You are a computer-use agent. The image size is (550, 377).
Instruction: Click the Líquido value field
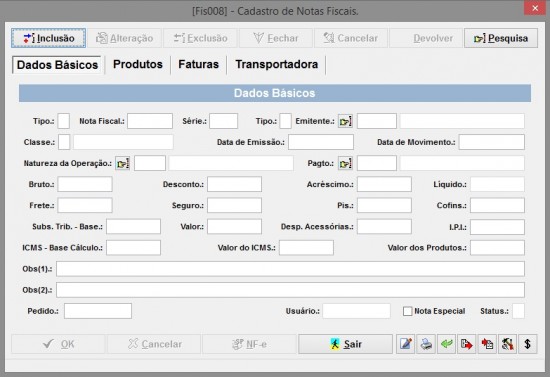(497, 184)
